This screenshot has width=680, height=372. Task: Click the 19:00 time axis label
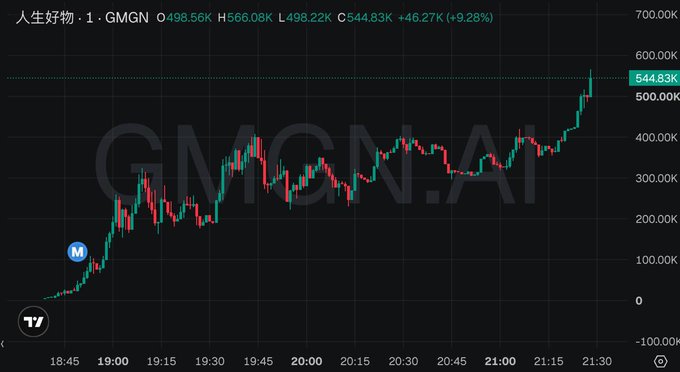pyautogui.click(x=113, y=361)
